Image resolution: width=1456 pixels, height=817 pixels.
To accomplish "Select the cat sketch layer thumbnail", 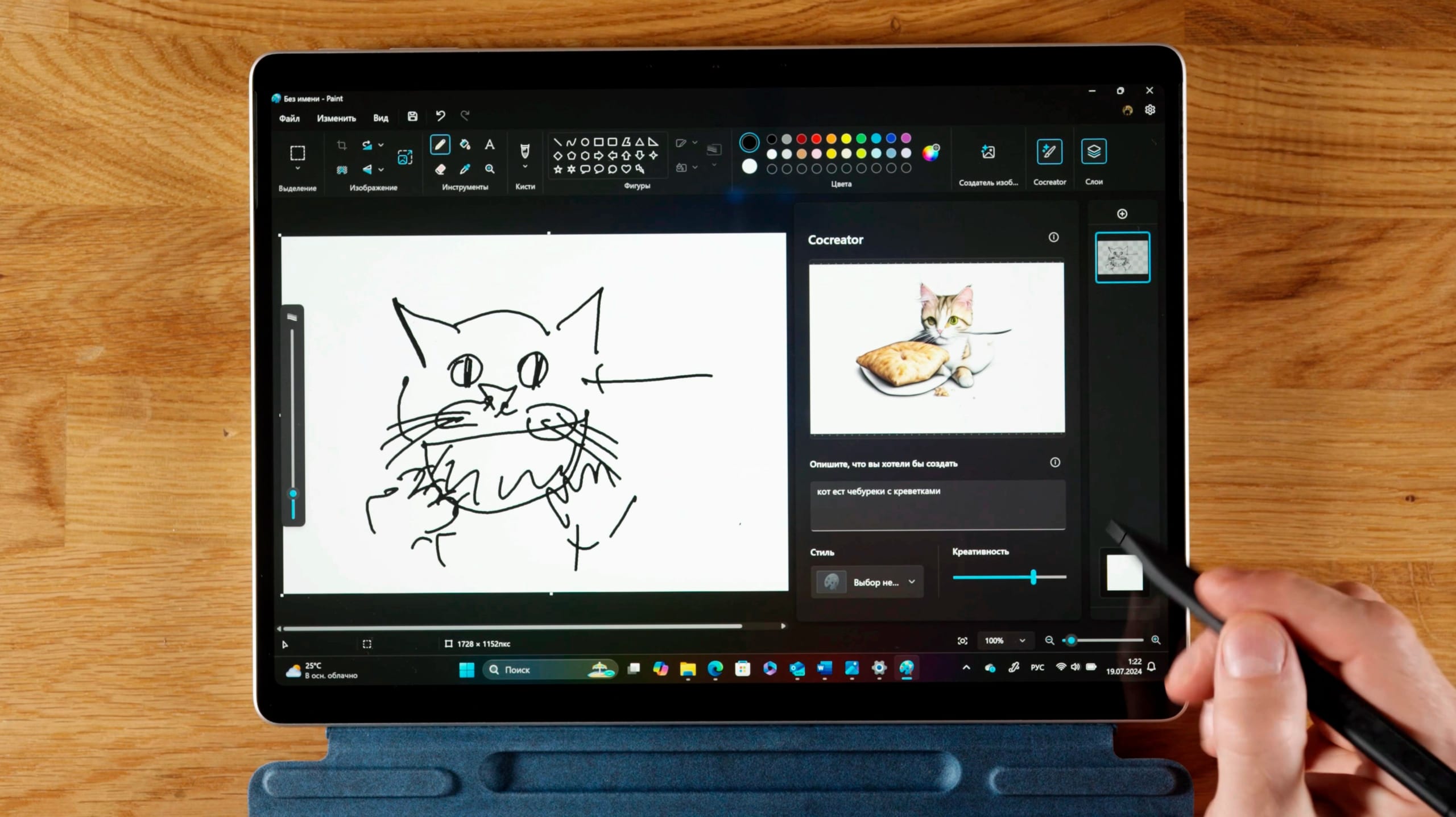I will pos(1122,257).
